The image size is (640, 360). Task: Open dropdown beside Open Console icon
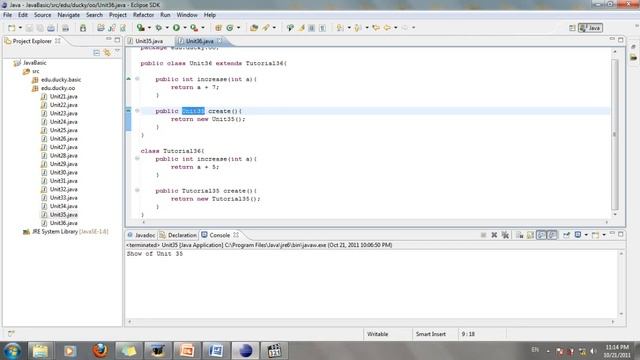coord(604,235)
